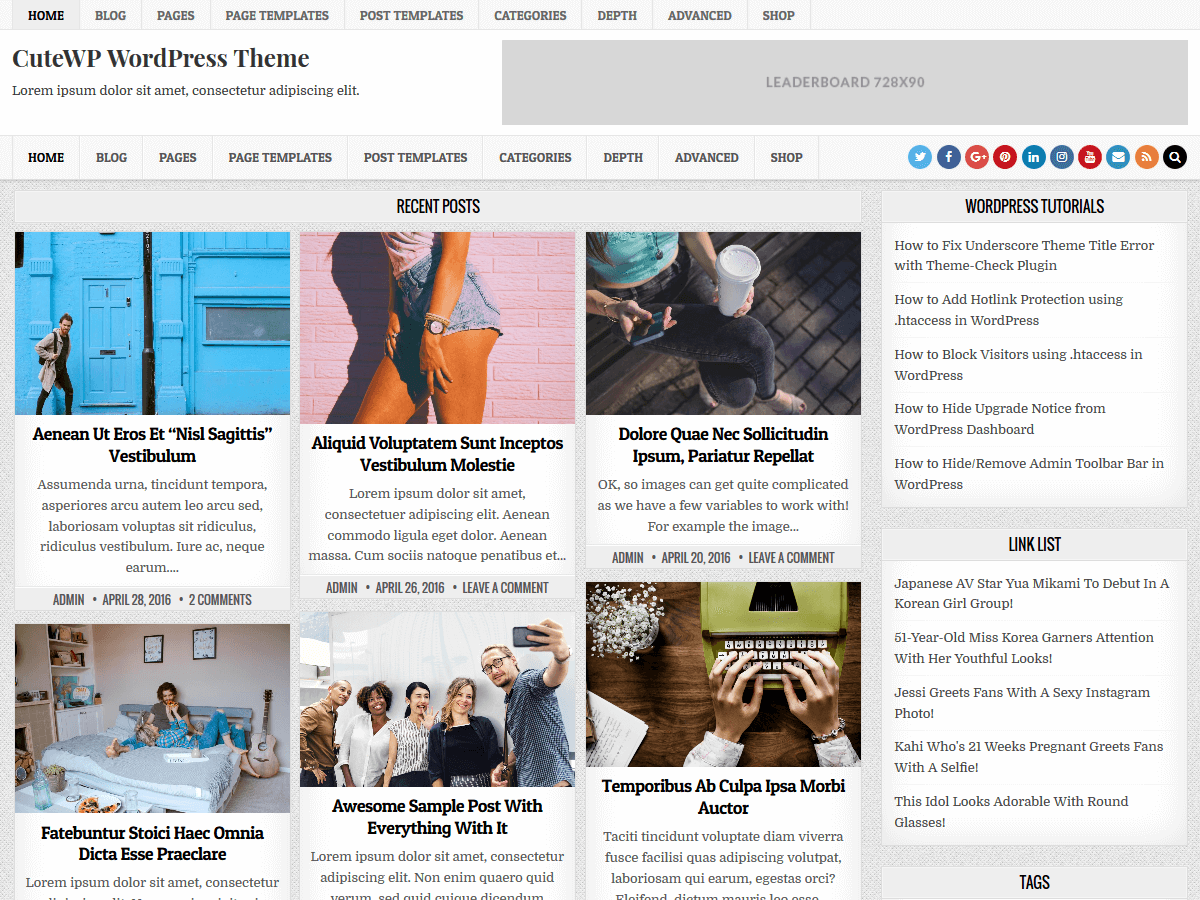1200x900 pixels.
Task: Open the search magnifier icon
Action: coord(1174,157)
